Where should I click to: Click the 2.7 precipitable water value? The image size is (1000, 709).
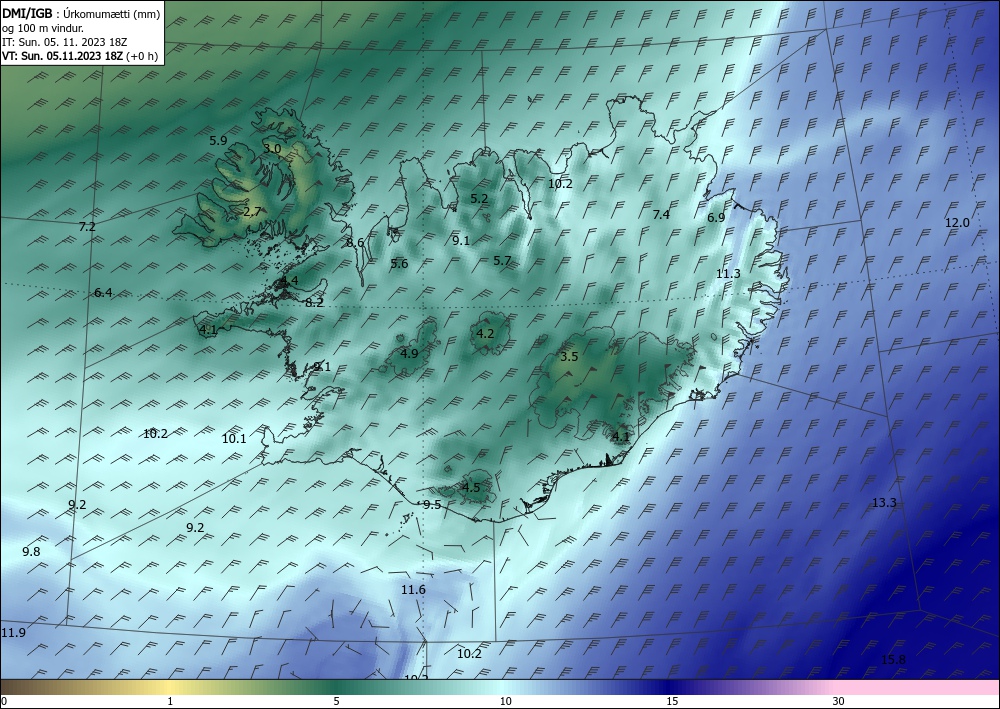[252, 212]
